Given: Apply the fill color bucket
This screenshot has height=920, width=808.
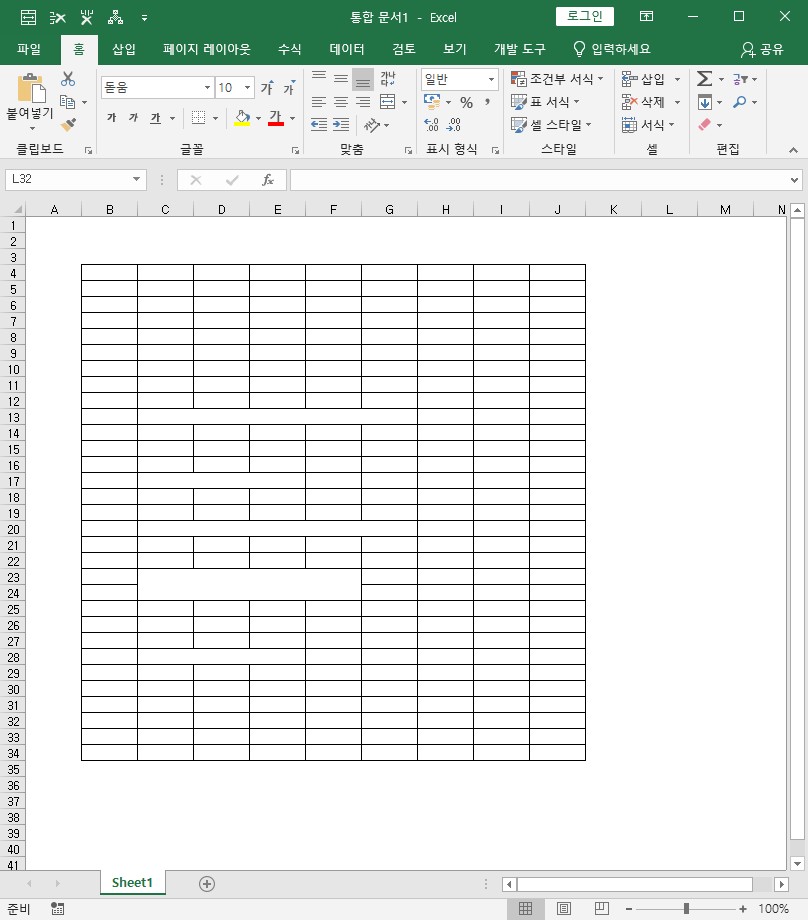Looking at the screenshot, I should (x=242, y=118).
